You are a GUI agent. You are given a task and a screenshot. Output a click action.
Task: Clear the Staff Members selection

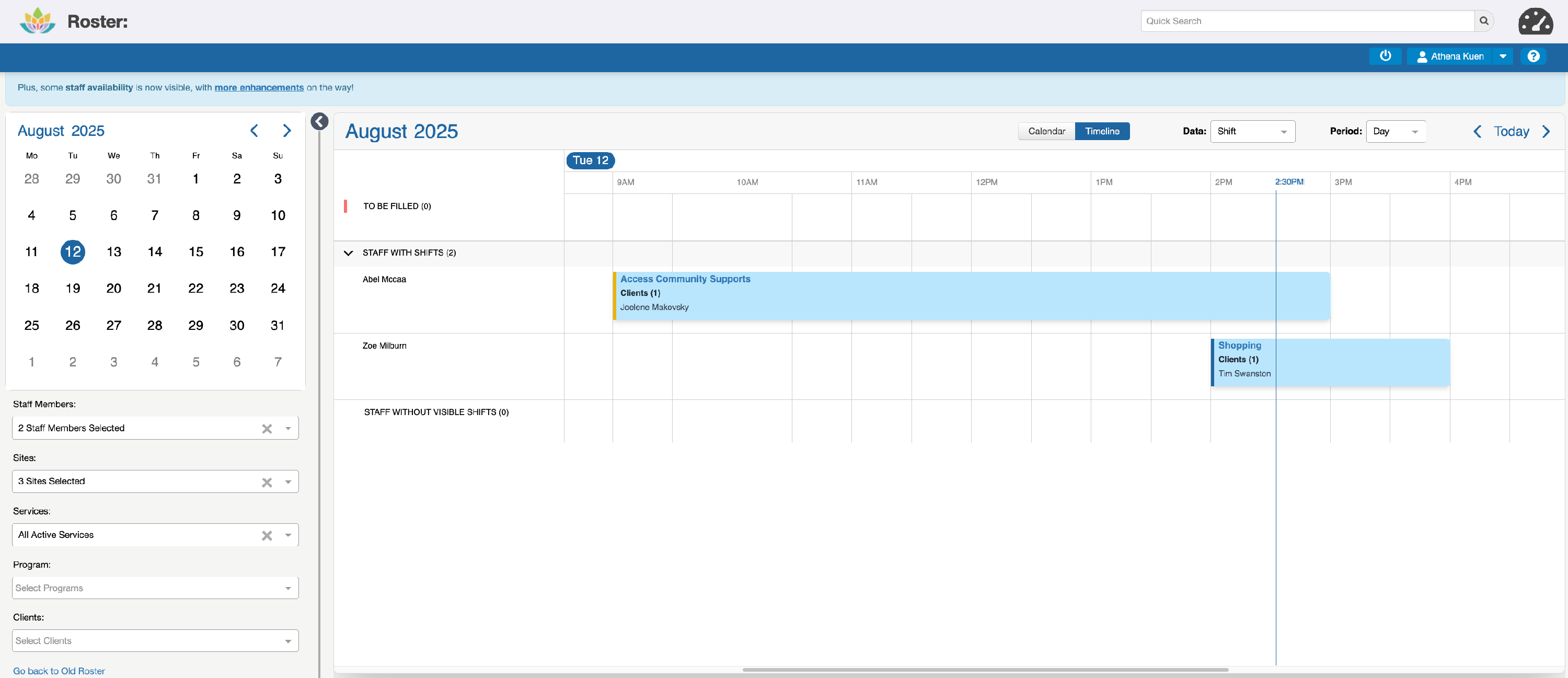click(x=267, y=429)
